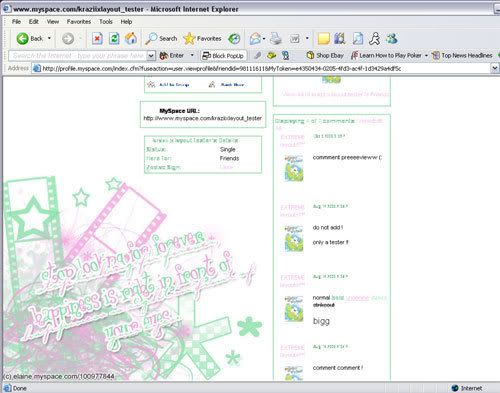The image size is (500, 393).
Task: Click the yellow tag toolbar icon
Action: 271,55
